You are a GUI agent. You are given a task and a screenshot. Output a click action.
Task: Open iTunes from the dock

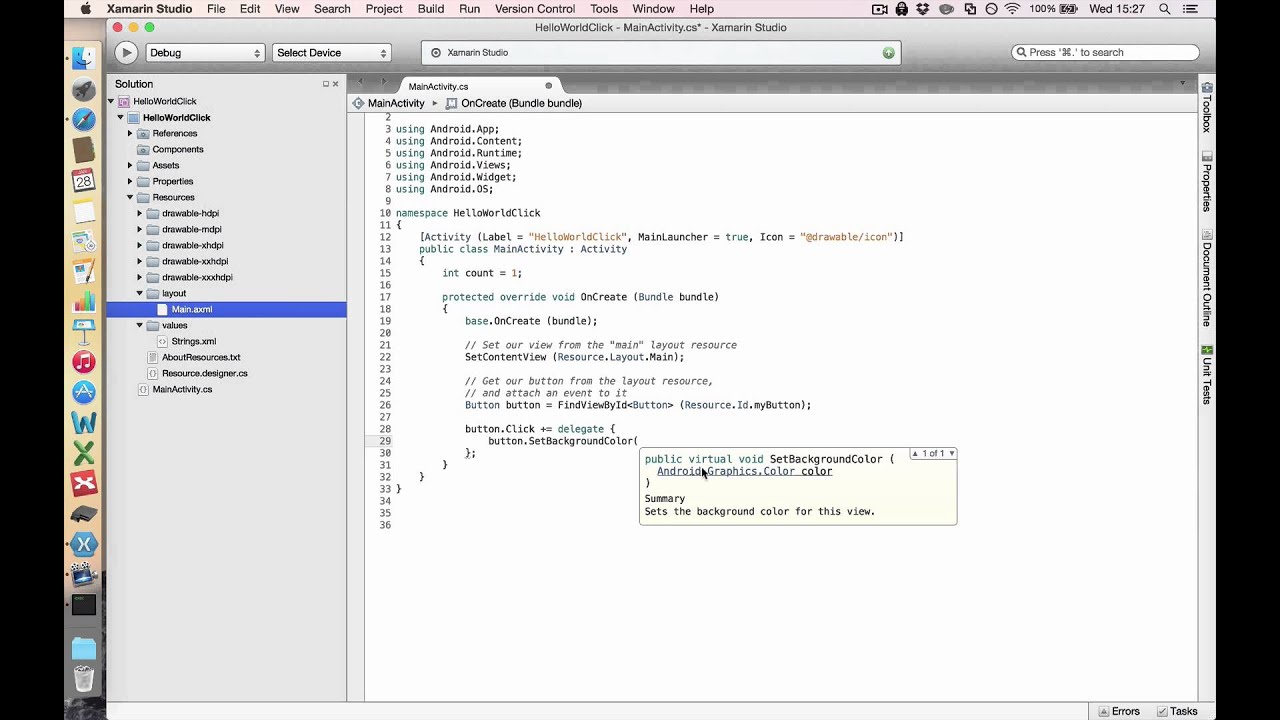[x=84, y=362]
